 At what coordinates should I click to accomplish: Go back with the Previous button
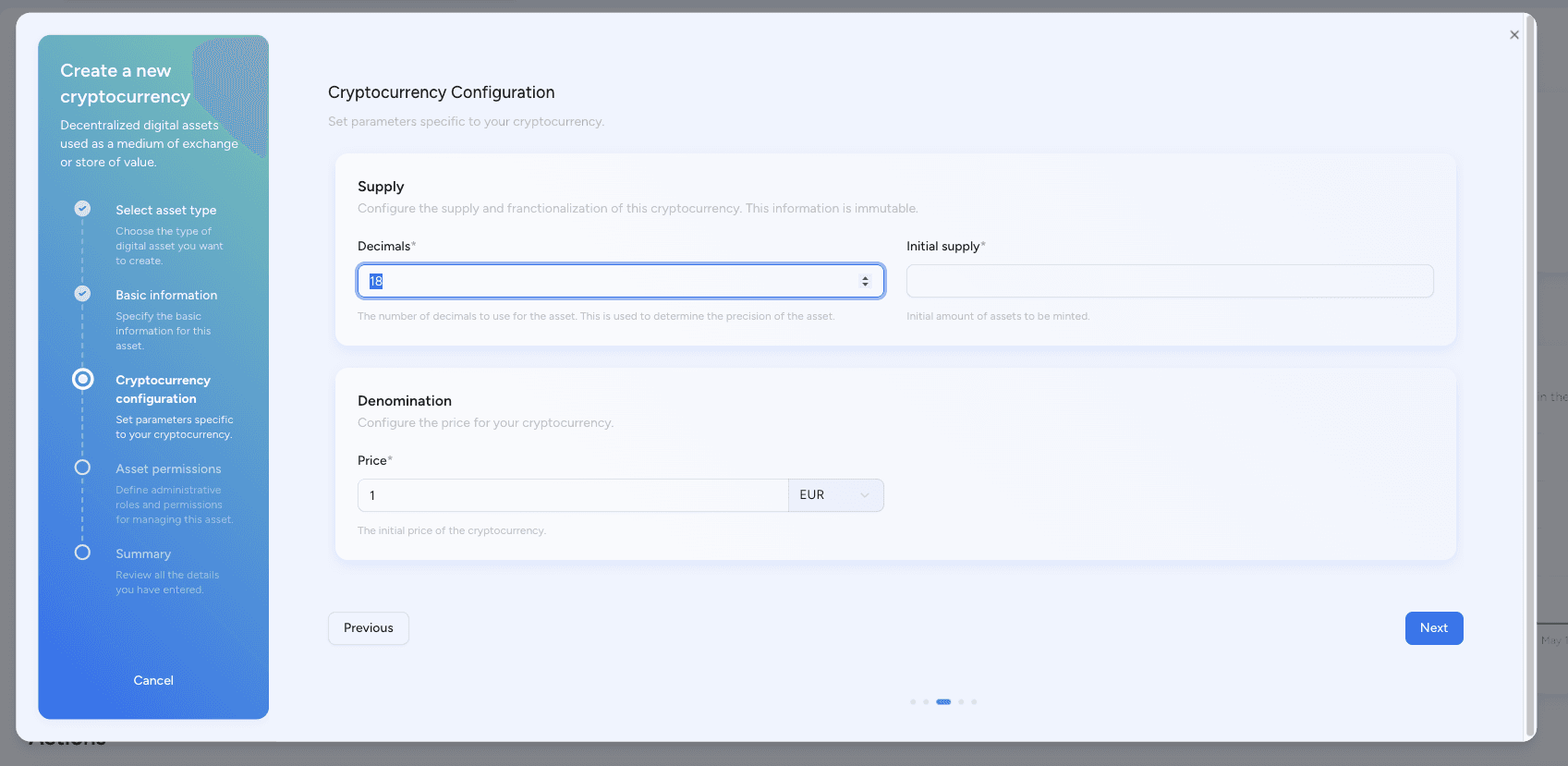coord(369,628)
